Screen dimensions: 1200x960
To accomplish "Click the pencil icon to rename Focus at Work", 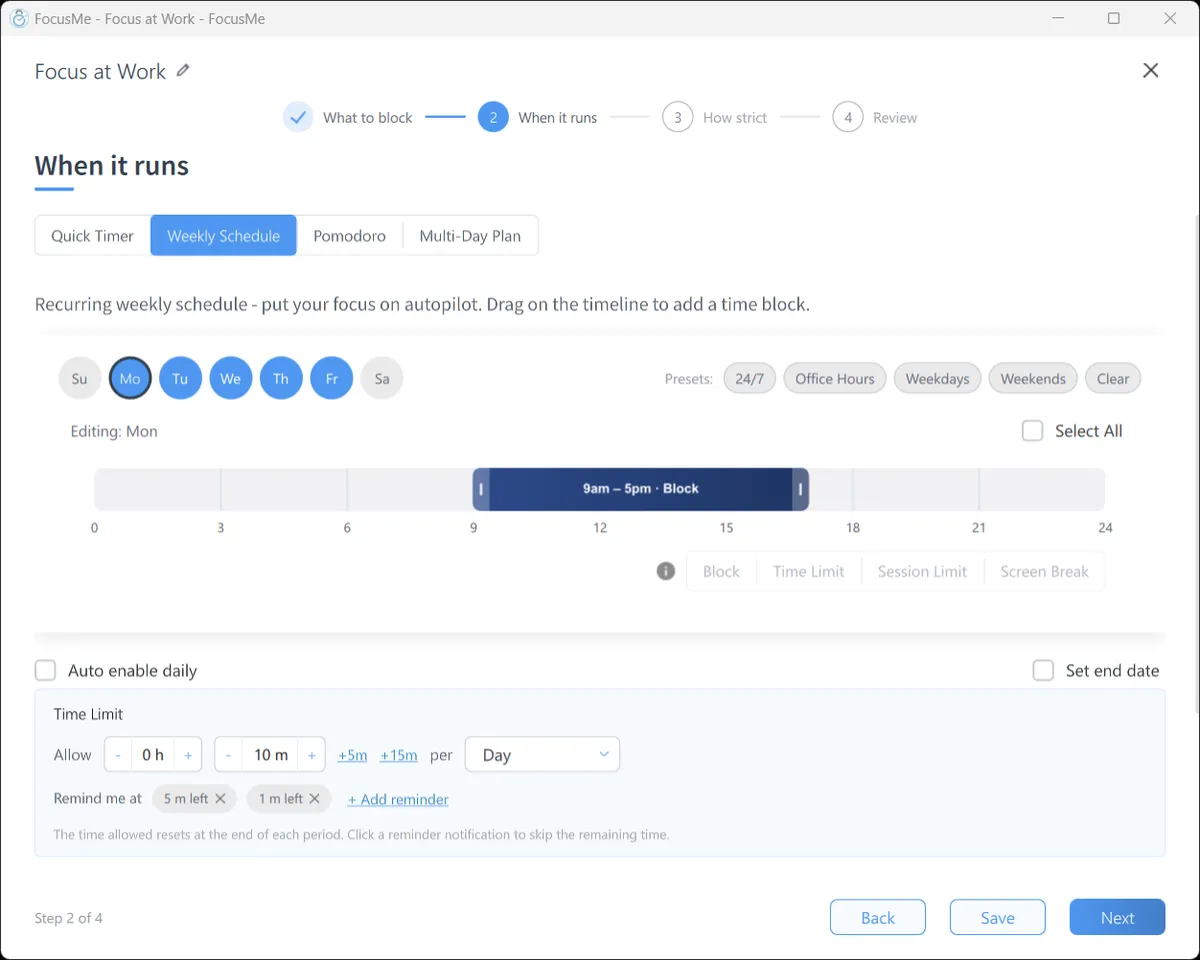I will pyautogui.click(x=183, y=71).
